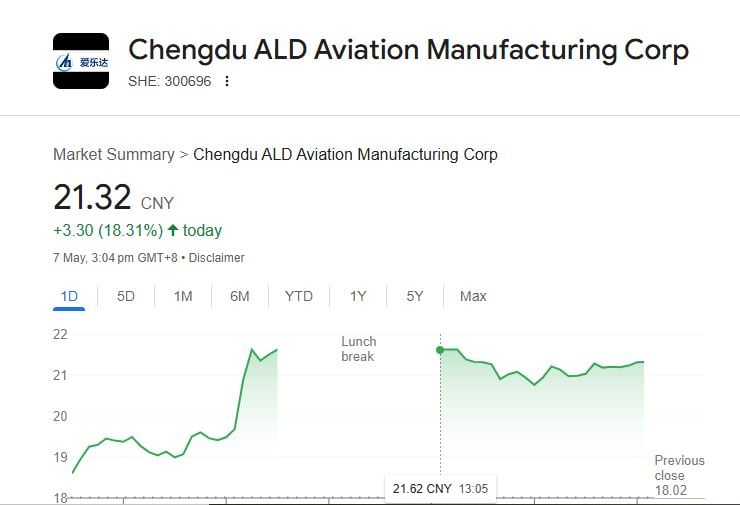Screen dimensions: 740x505
Task: Click the green data point at 13:05
Action: click(440, 350)
